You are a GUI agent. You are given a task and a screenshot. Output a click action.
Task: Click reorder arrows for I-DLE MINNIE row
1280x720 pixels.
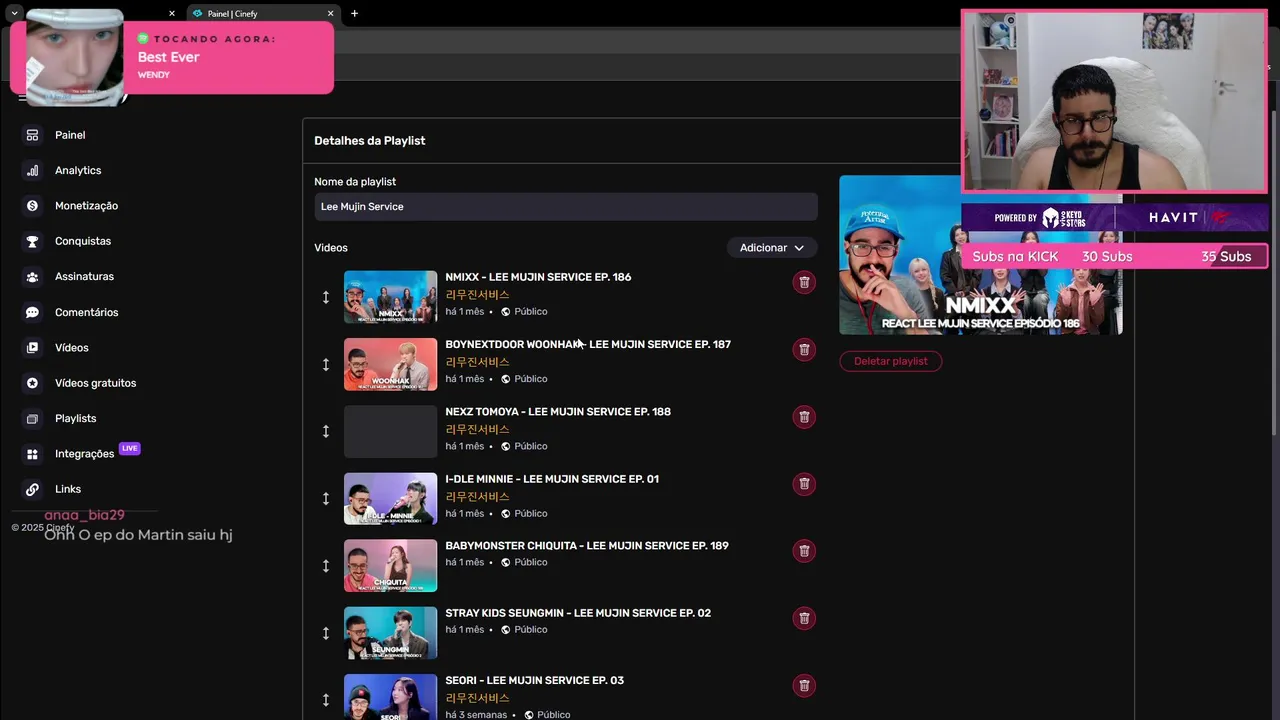pyautogui.click(x=325, y=498)
